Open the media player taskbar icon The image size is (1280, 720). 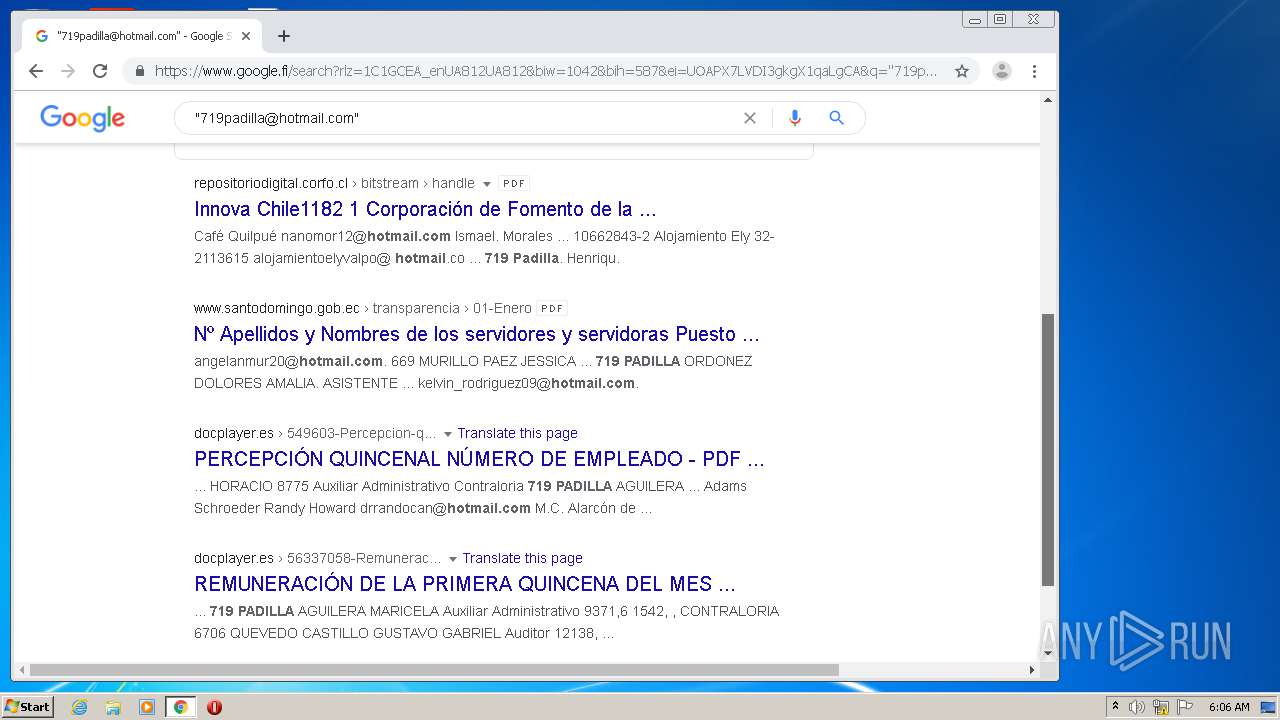click(147, 707)
